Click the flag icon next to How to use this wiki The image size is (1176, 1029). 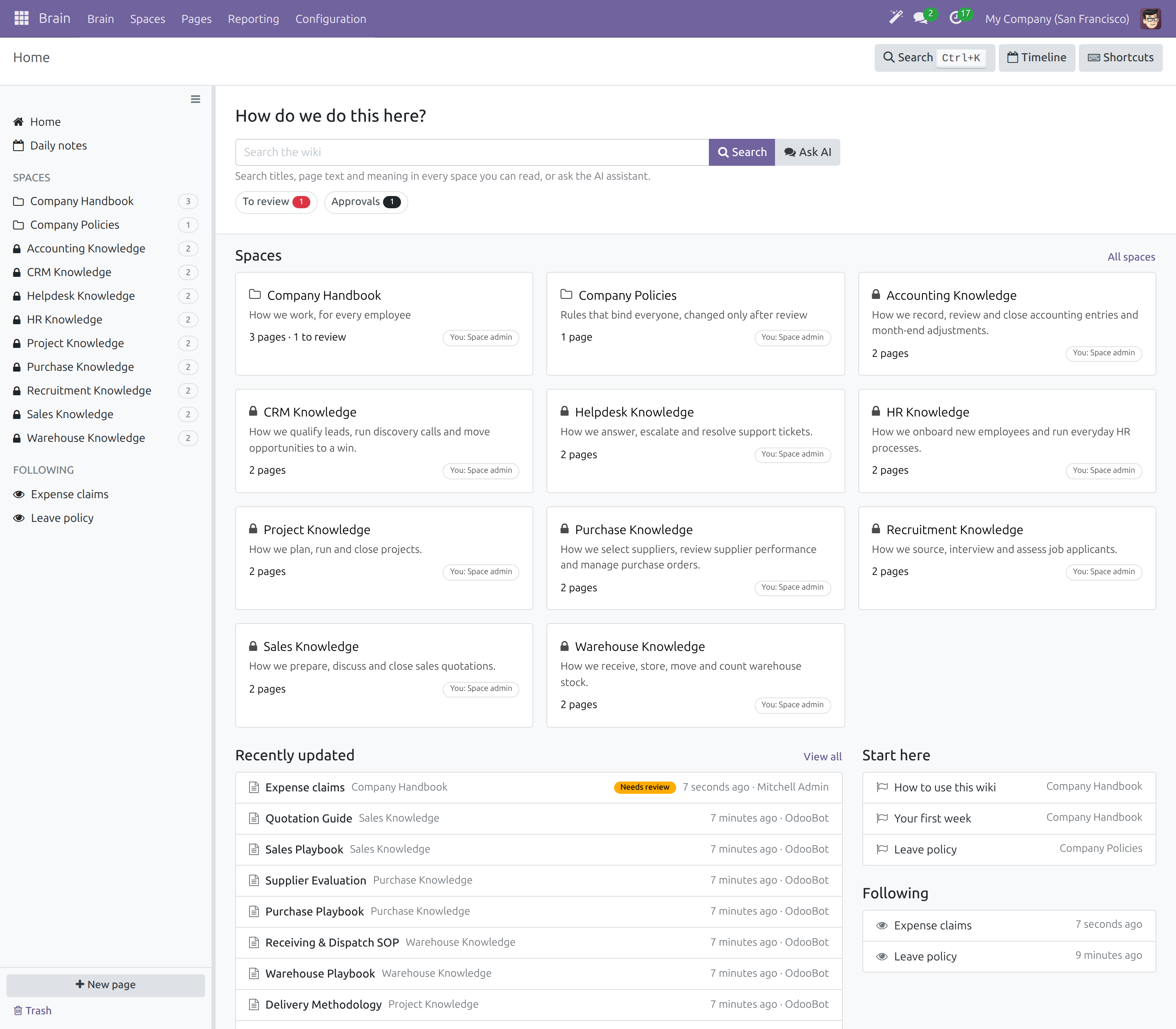882,787
